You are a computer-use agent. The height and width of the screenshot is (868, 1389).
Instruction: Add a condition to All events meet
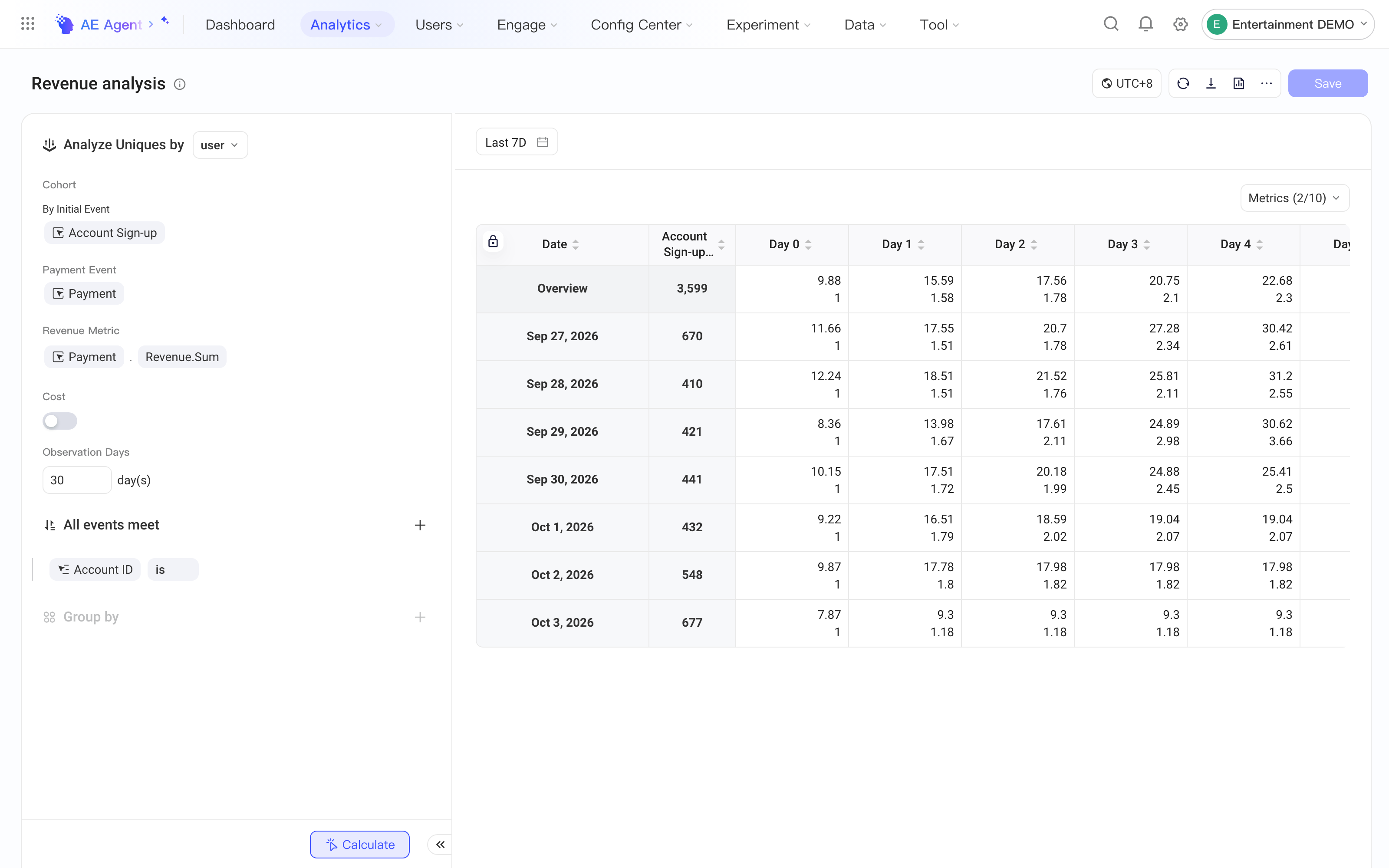tap(420, 525)
